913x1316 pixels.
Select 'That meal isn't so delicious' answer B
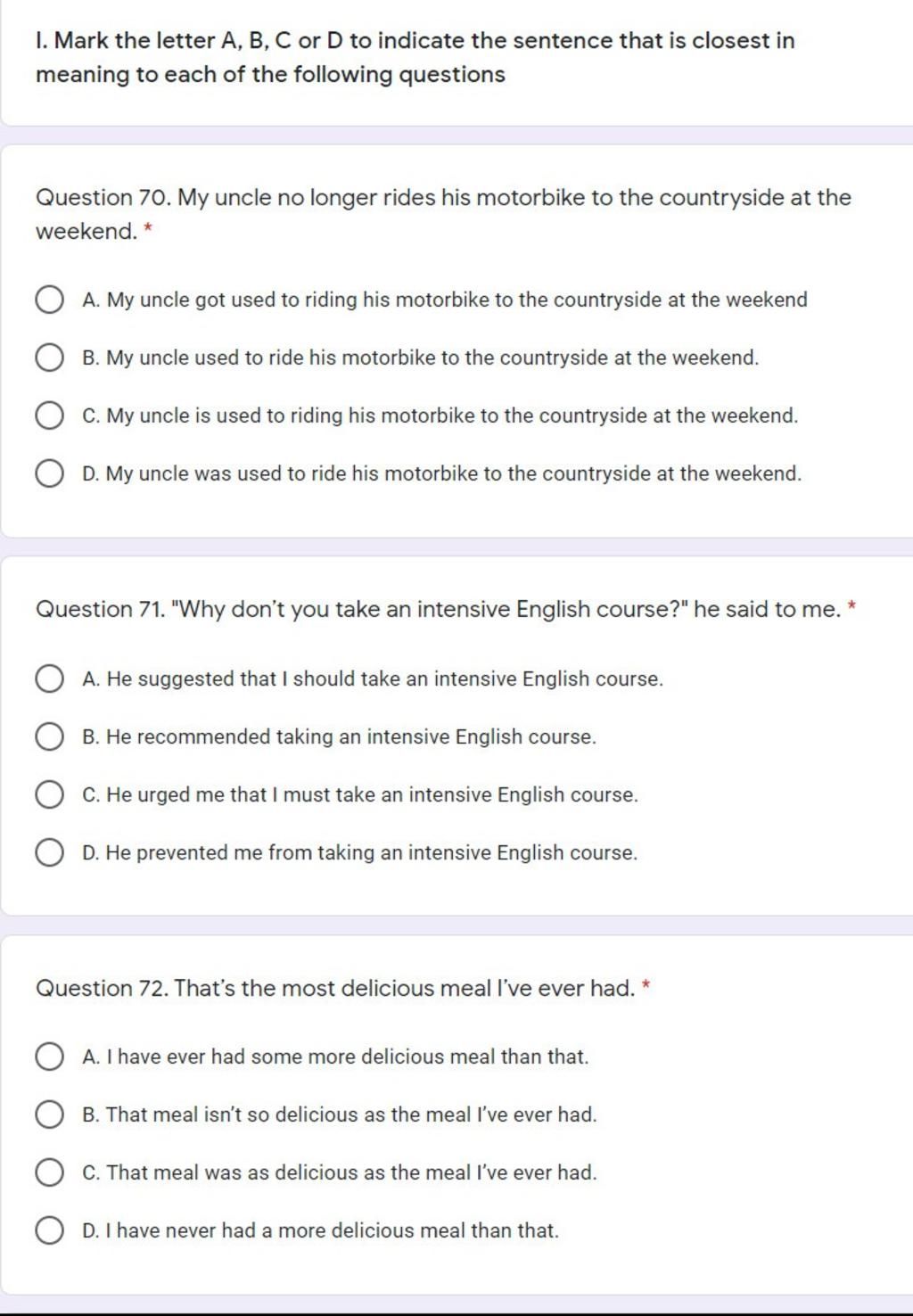(x=49, y=1114)
